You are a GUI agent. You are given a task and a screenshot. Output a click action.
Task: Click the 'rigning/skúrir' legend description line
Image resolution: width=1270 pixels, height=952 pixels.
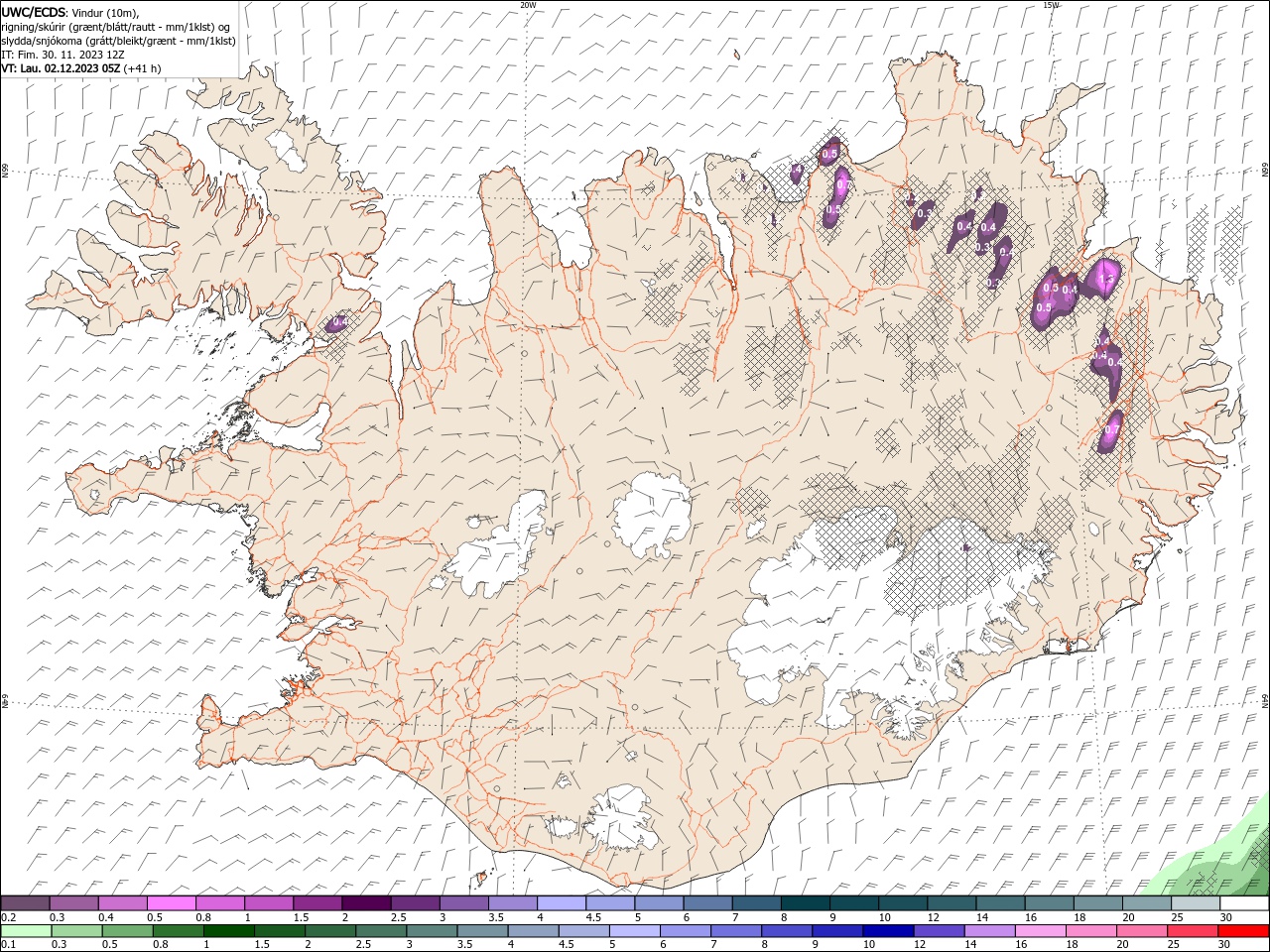116,27
